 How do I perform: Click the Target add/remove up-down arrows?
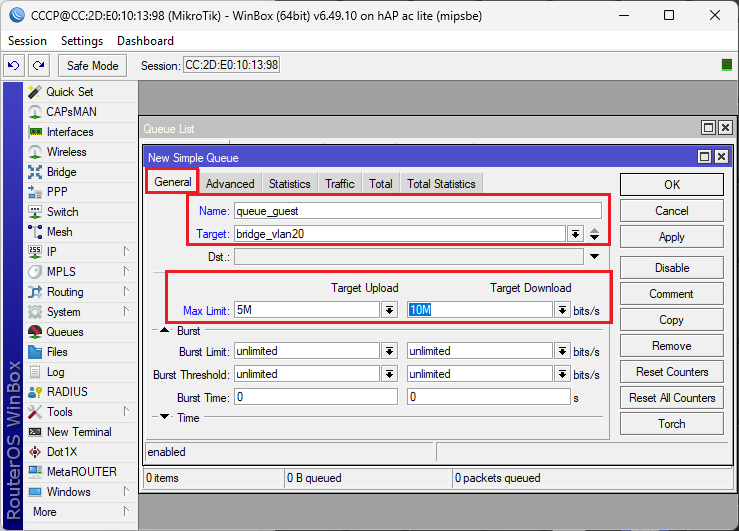[x=595, y=234]
